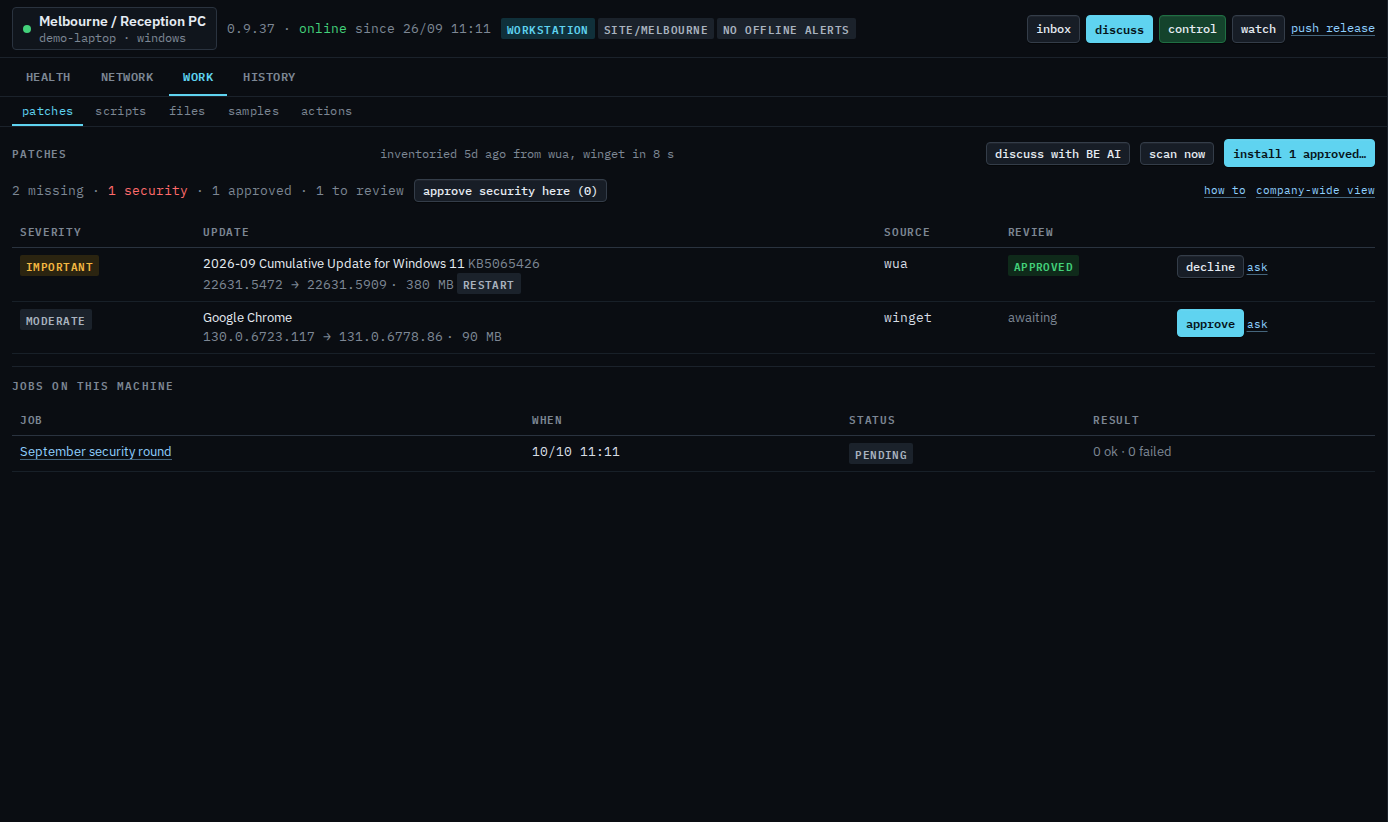Click the PENDING status badge

click(x=881, y=455)
